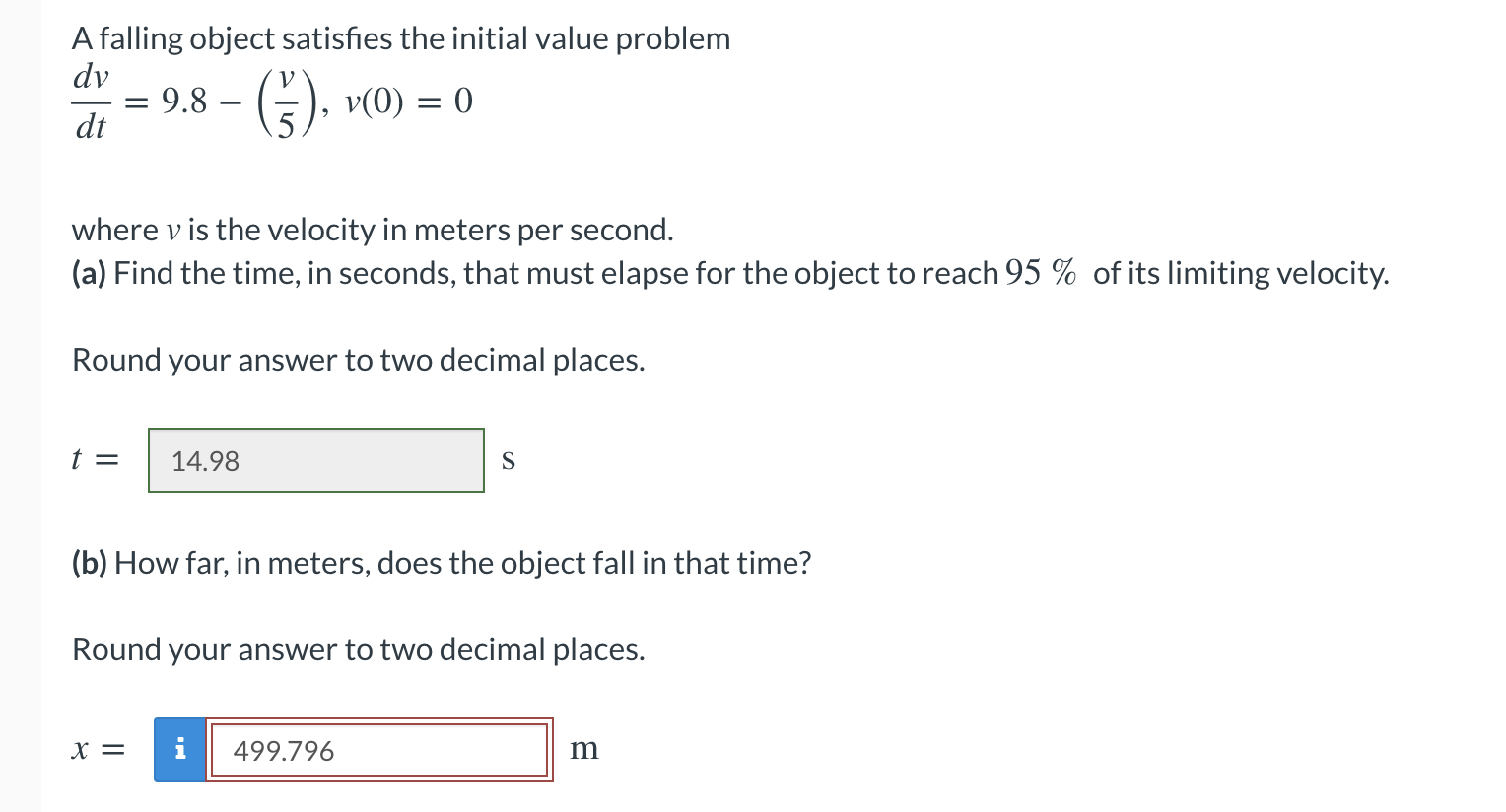Click the differential equation dv/dt expression

(89, 101)
